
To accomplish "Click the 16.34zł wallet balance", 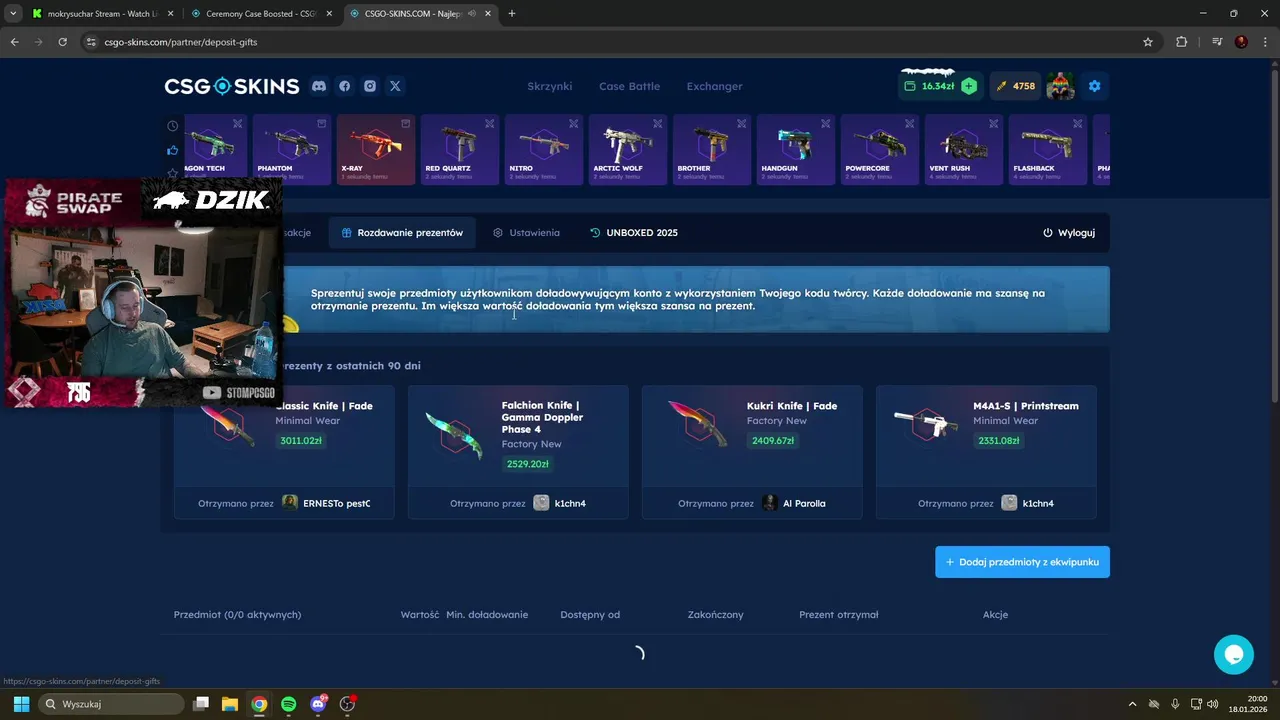I will [x=929, y=86].
